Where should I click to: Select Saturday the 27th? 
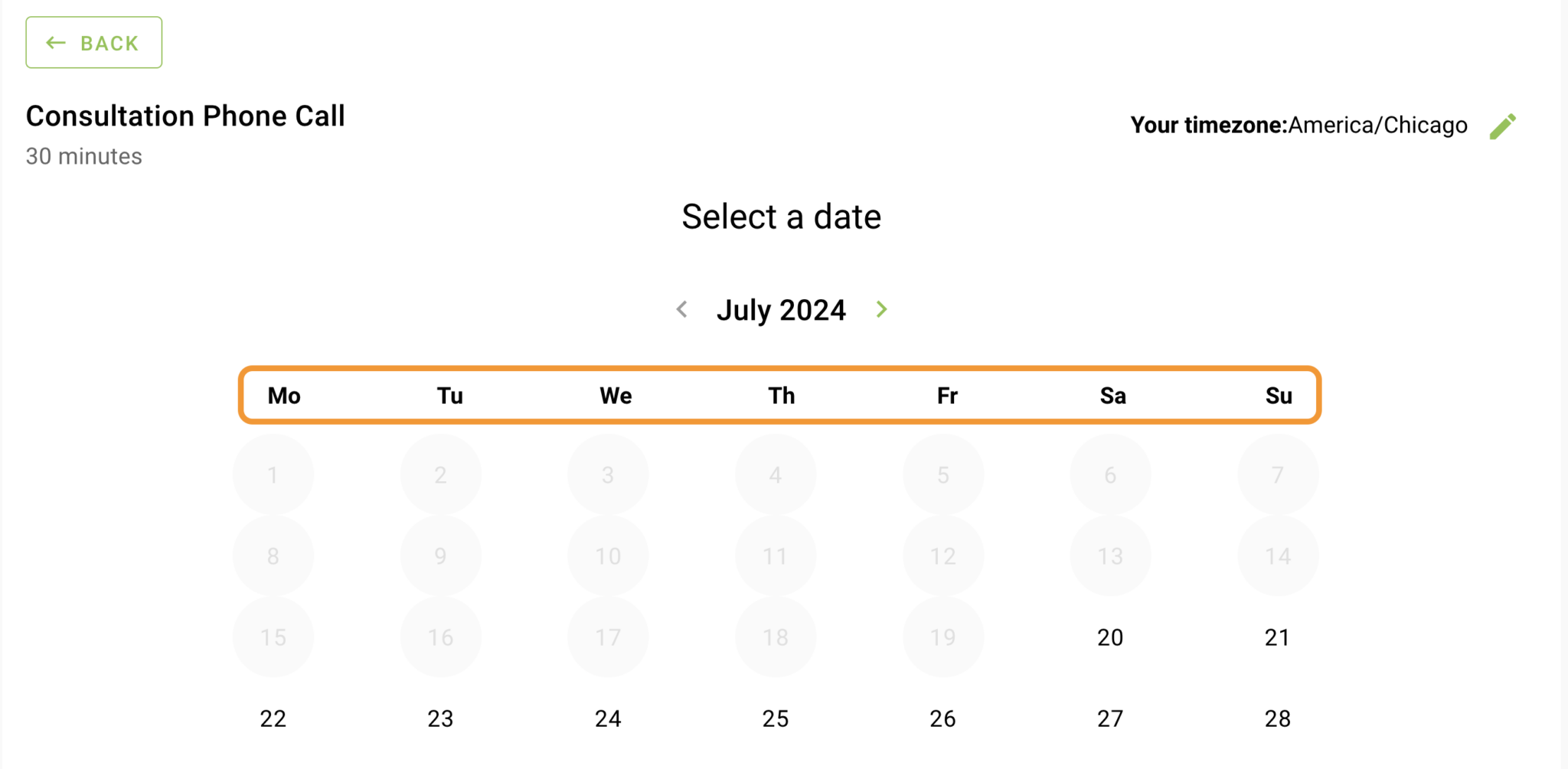pyautogui.click(x=1110, y=718)
